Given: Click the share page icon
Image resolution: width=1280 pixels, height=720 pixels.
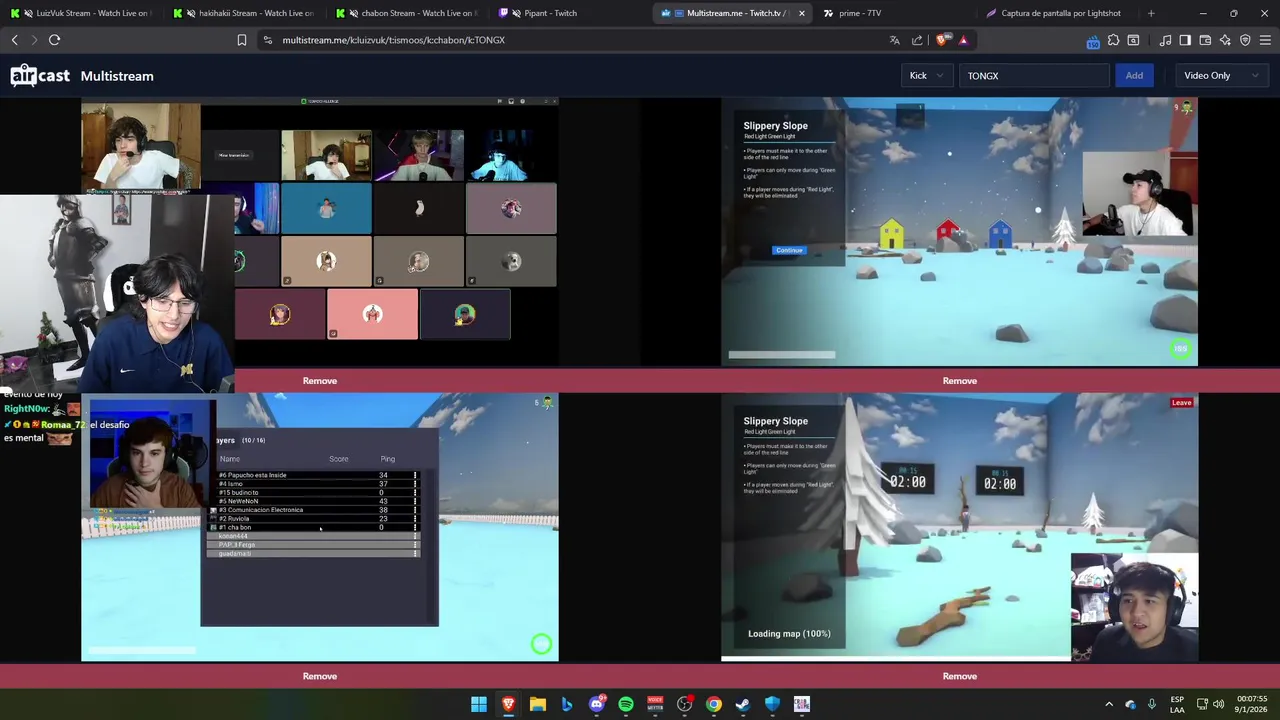Looking at the screenshot, I should tap(917, 40).
